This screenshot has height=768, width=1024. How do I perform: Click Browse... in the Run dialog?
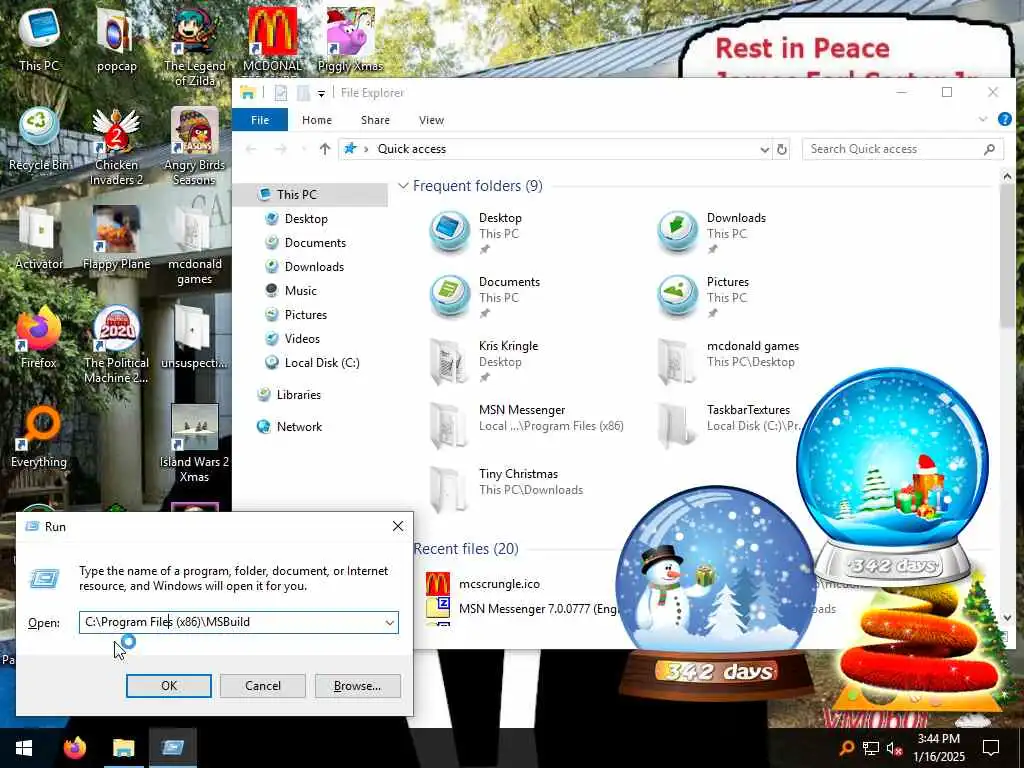click(357, 686)
